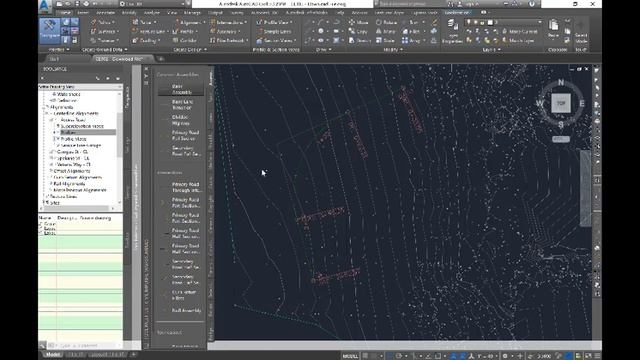Select Campus Dr - CL alignment

click(73, 152)
